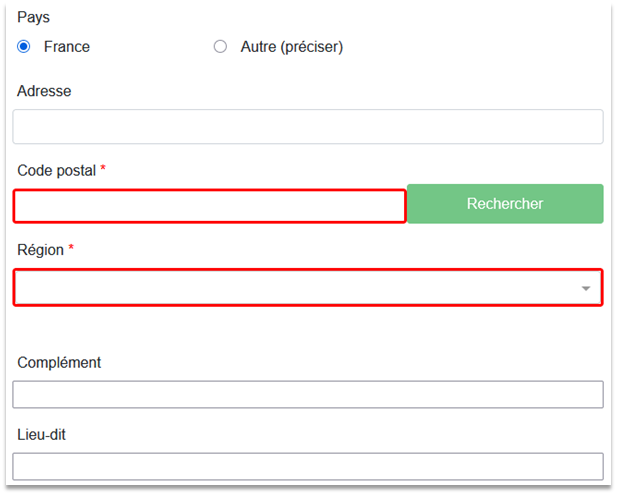Image resolution: width=617 pixels, height=495 pixels.
Task: Click empty space between Région and Complément
Action: click(x=308, y=327)
